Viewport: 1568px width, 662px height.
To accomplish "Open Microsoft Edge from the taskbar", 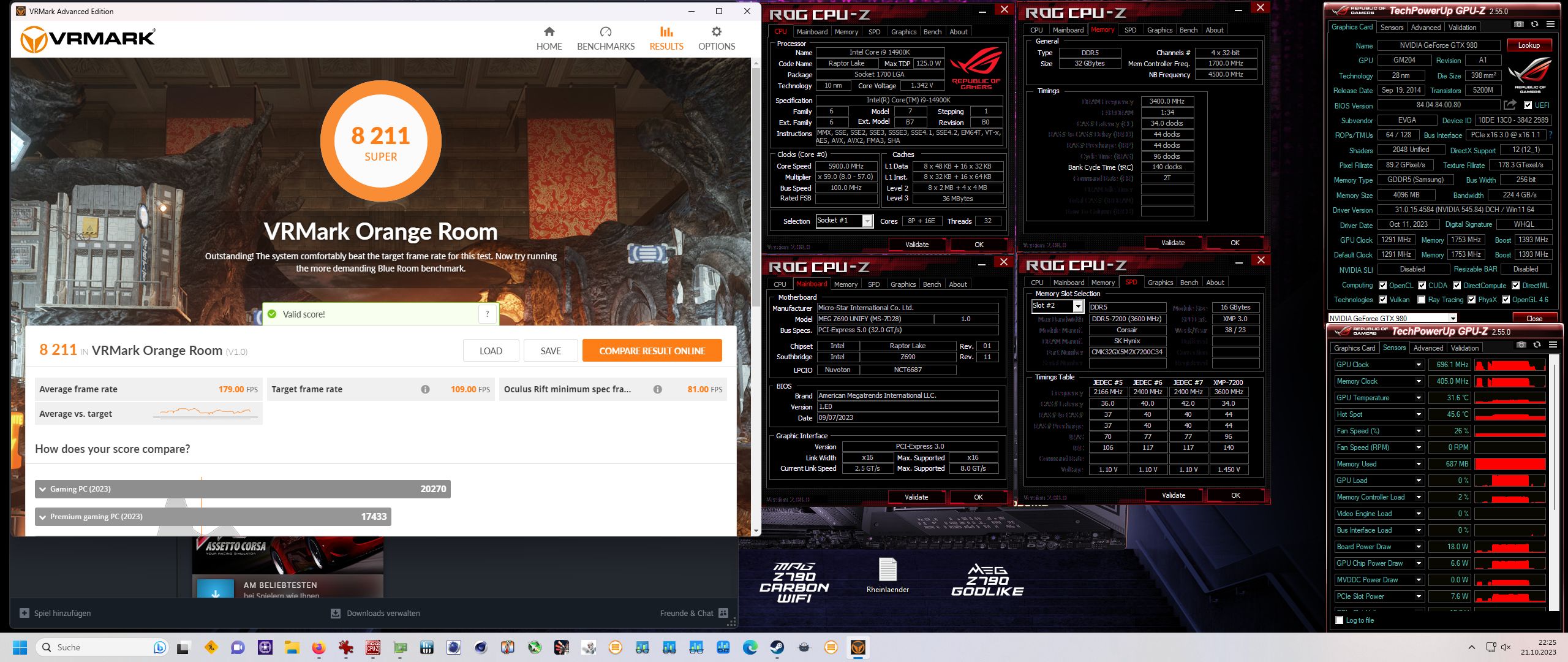I will [x=750, y=647].
